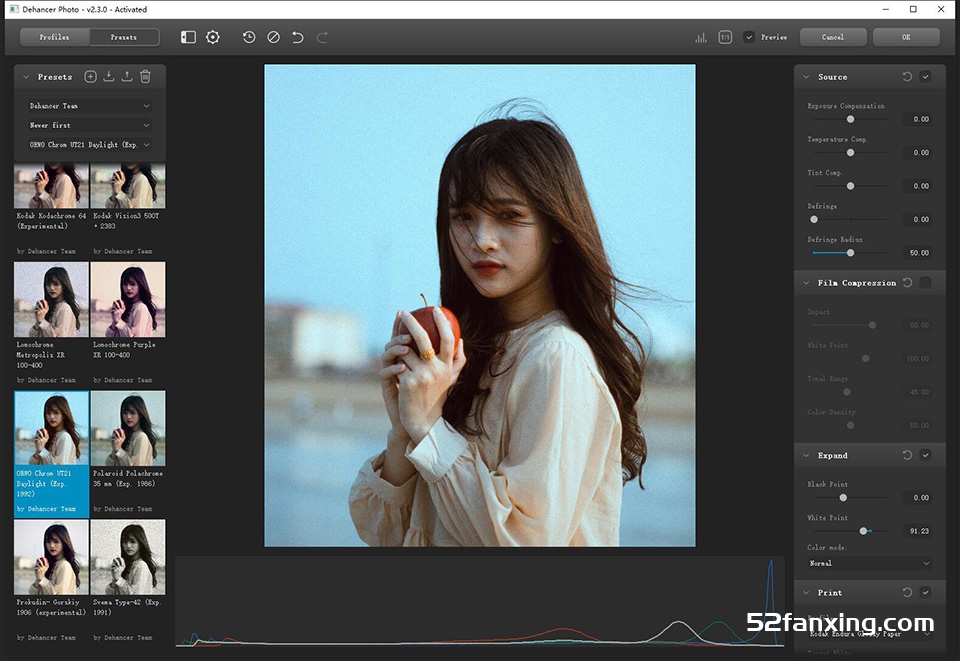Export presets with the upload icon
Image resolution: width=960 pixels, height=661 pixels.
(x=127, y=77)
